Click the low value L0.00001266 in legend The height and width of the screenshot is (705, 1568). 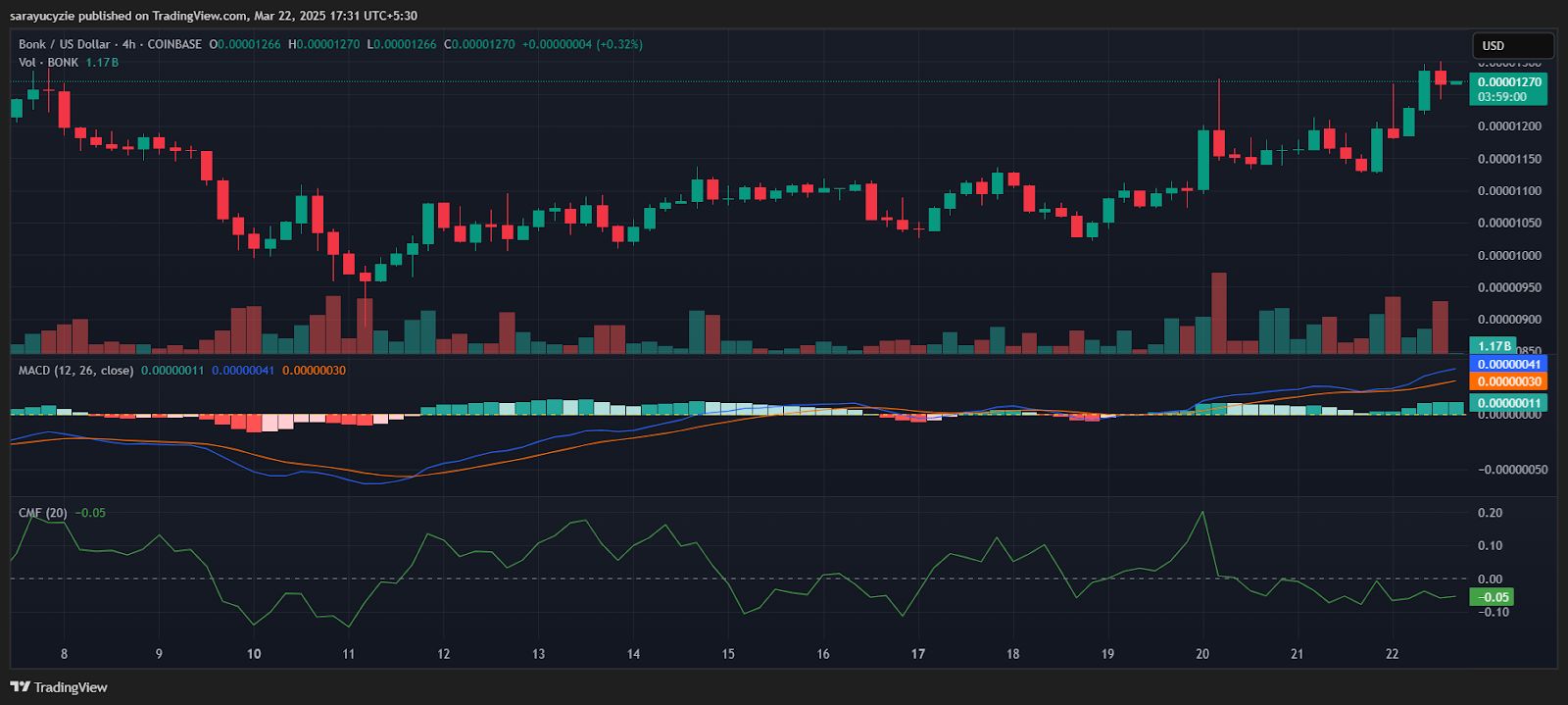coord(402,44)
